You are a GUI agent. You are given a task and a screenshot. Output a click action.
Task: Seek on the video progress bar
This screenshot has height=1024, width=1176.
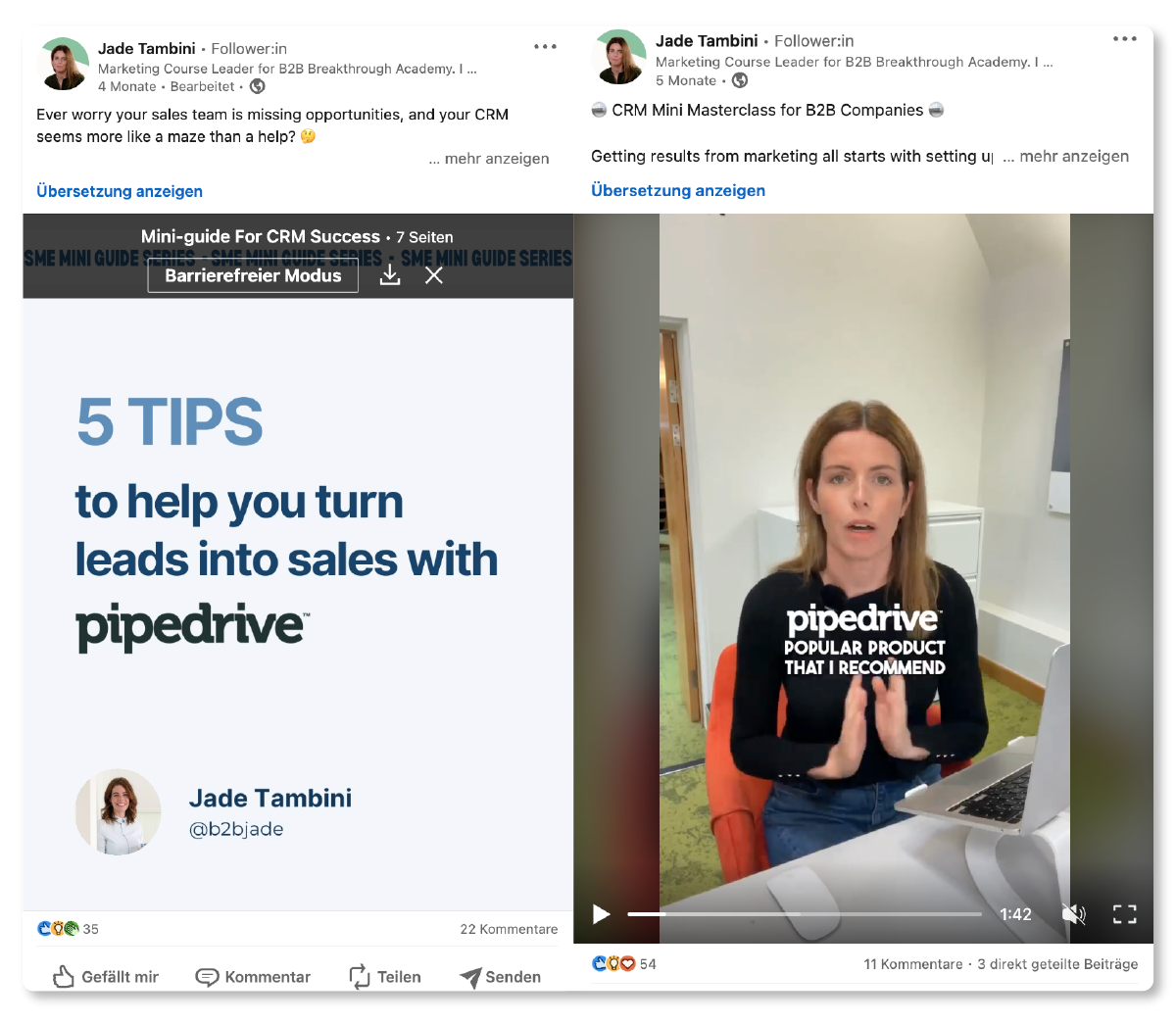pyautogui.click(x=805, y=914)
